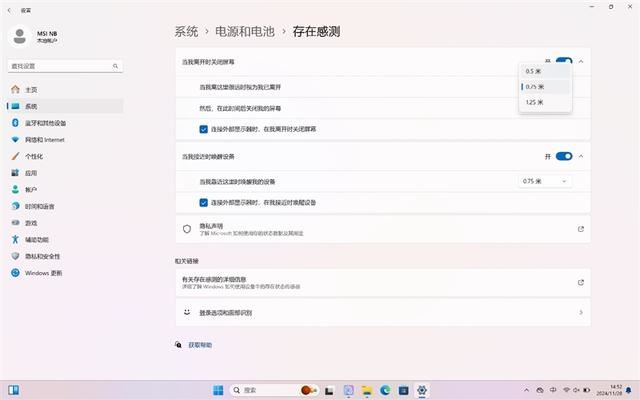The height and width of the screenshot is (400, 640).
Task: Select the Personalization brush icon
Action: (x=15, y=156)
